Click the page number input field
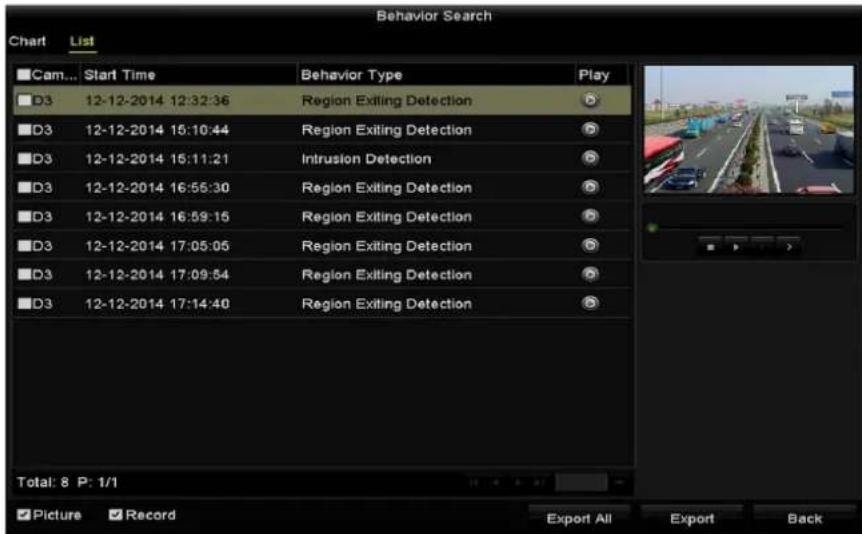 click(x=581, y=482)
